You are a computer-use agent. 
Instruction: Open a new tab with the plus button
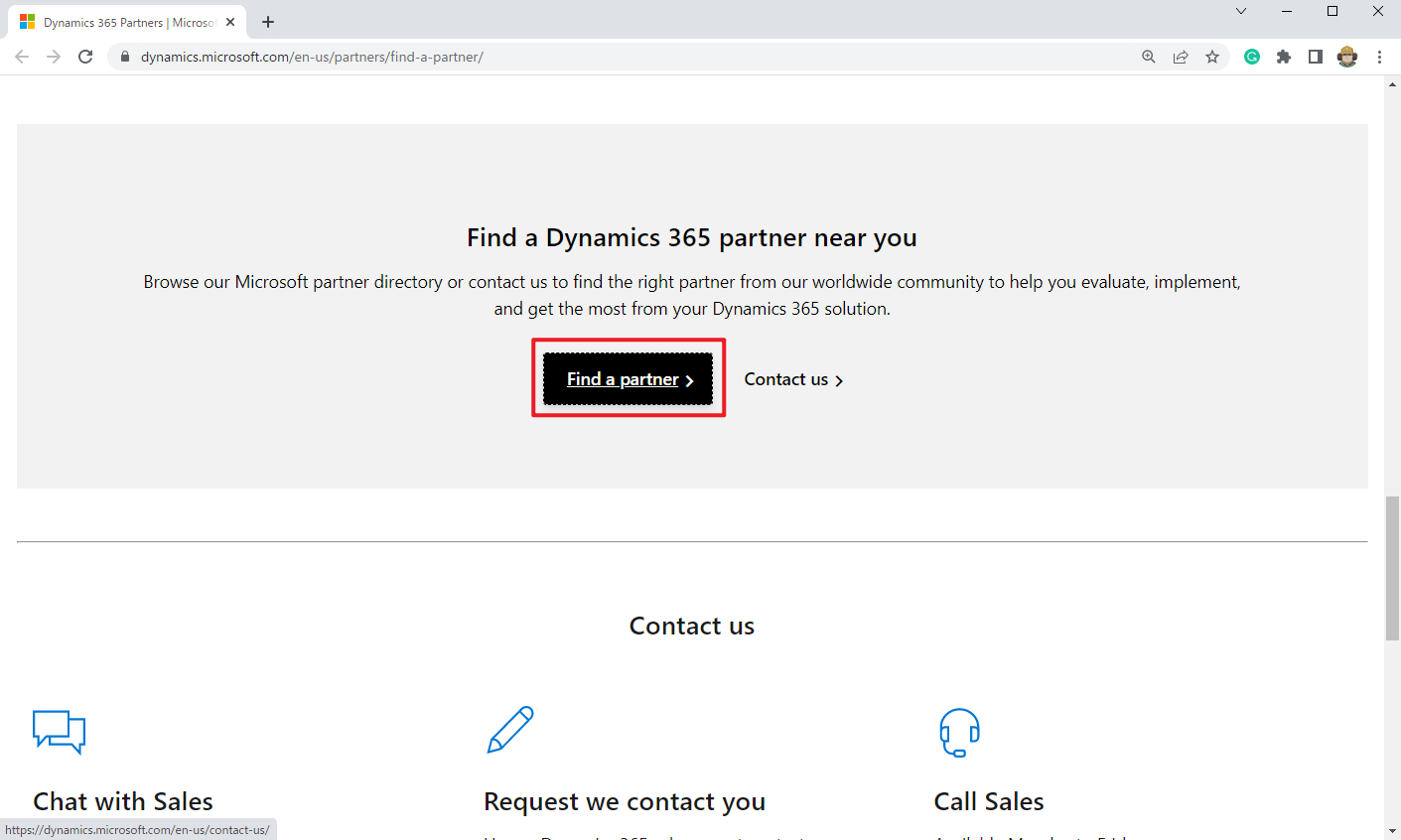tap(267, 21)
